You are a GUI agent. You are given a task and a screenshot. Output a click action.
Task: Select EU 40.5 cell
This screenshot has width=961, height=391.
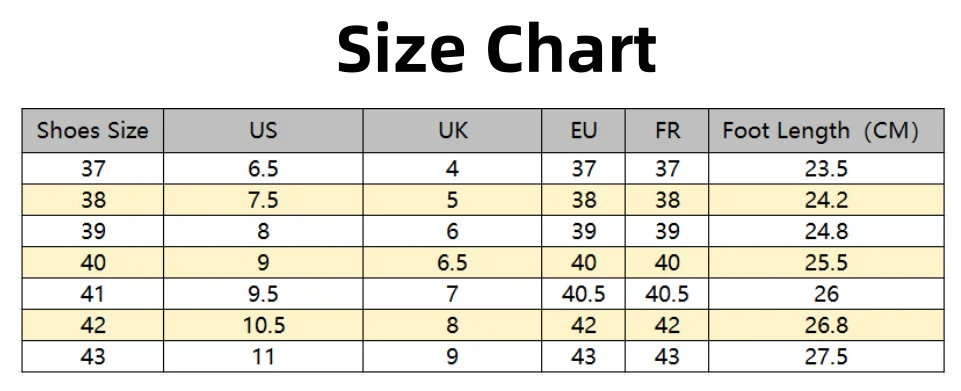click(x=583, y=294)
